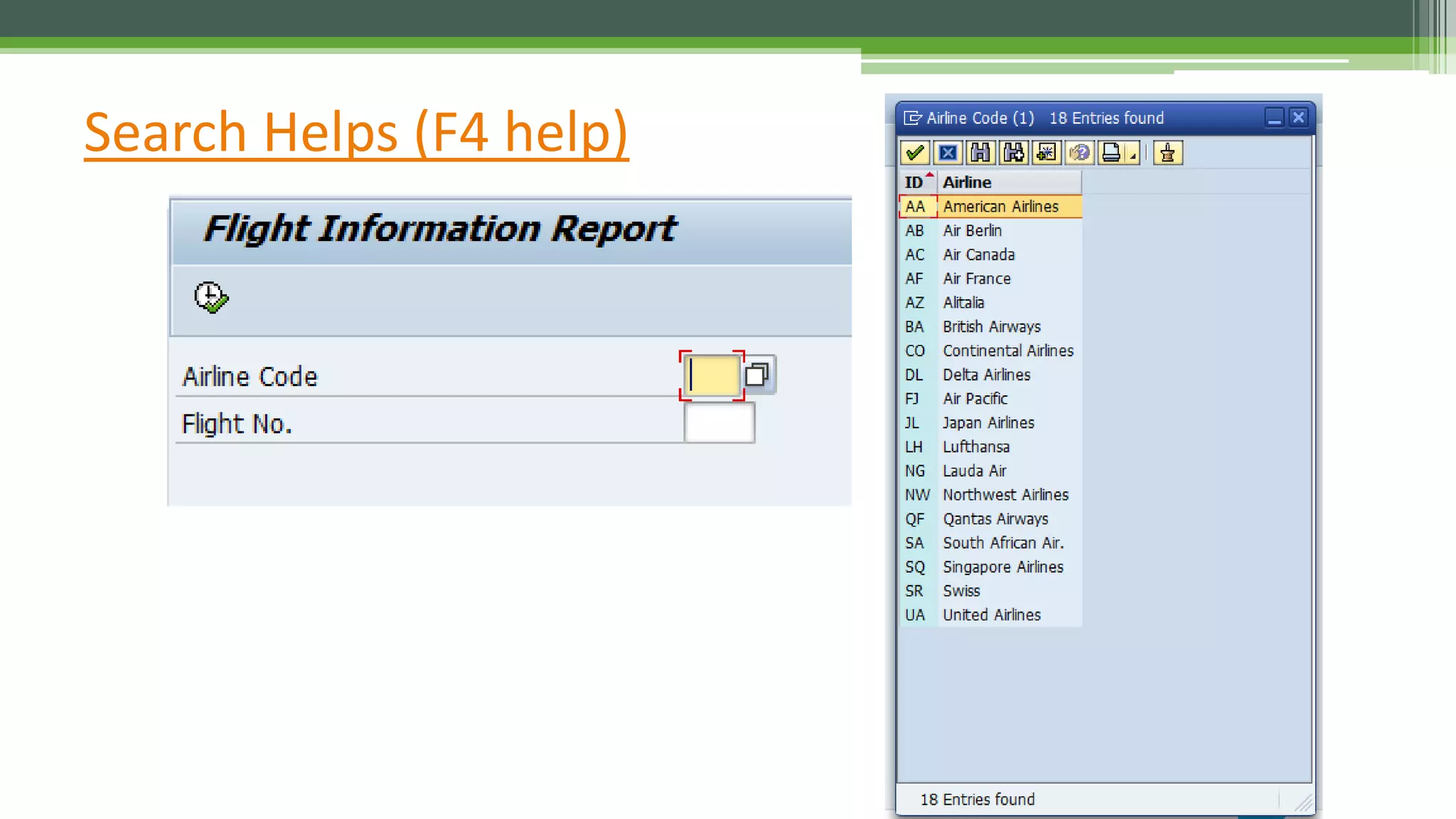This screenshot has width=1456, height=819.
Task: Click the dialog resize grip corner
Action: point(1303,803)
